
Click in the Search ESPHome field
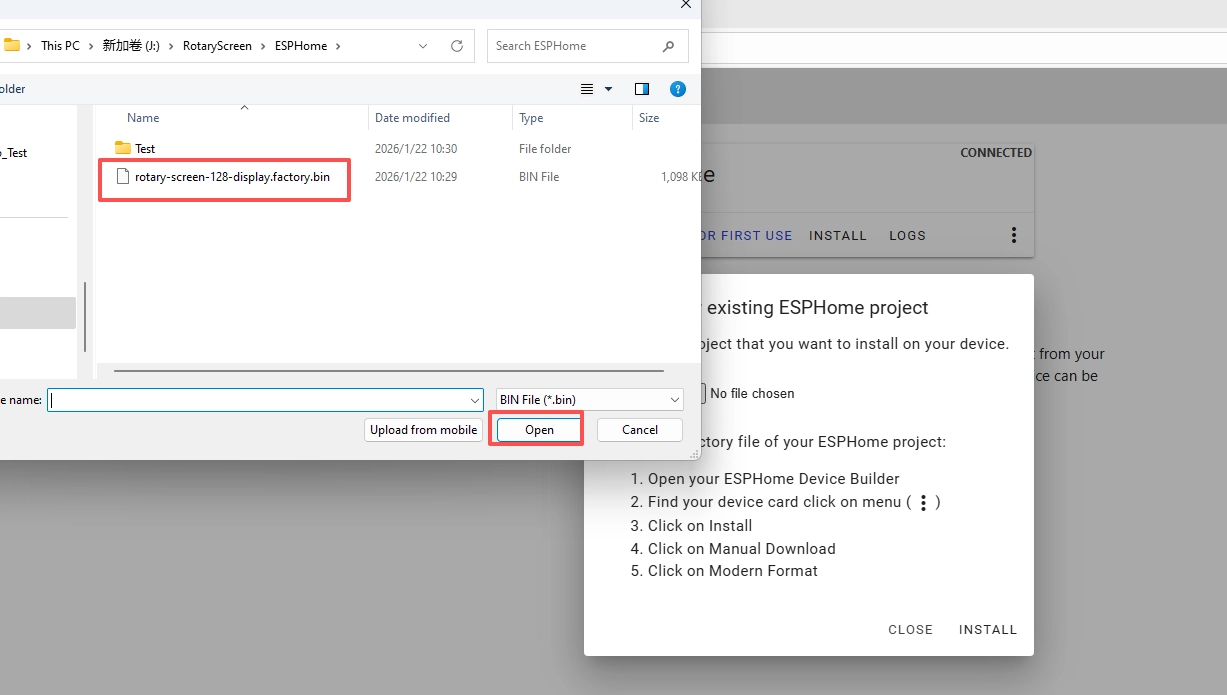[575, 46]
